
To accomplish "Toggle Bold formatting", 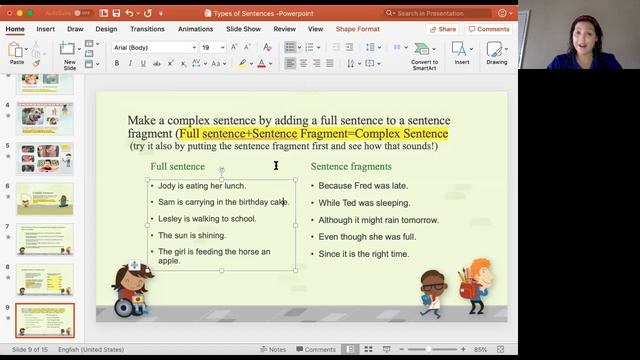I will click(x=117, y=63).
